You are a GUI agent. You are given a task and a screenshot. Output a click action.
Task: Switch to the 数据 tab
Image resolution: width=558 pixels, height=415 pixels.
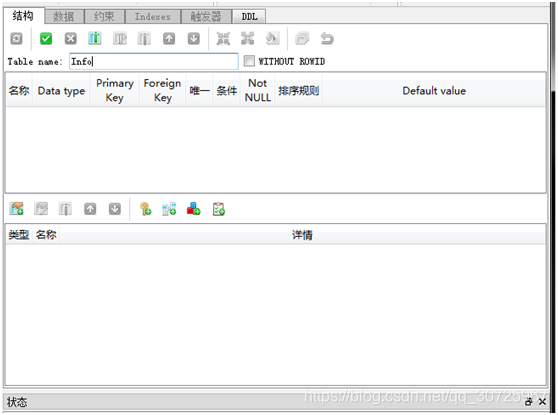pos(64,16)
